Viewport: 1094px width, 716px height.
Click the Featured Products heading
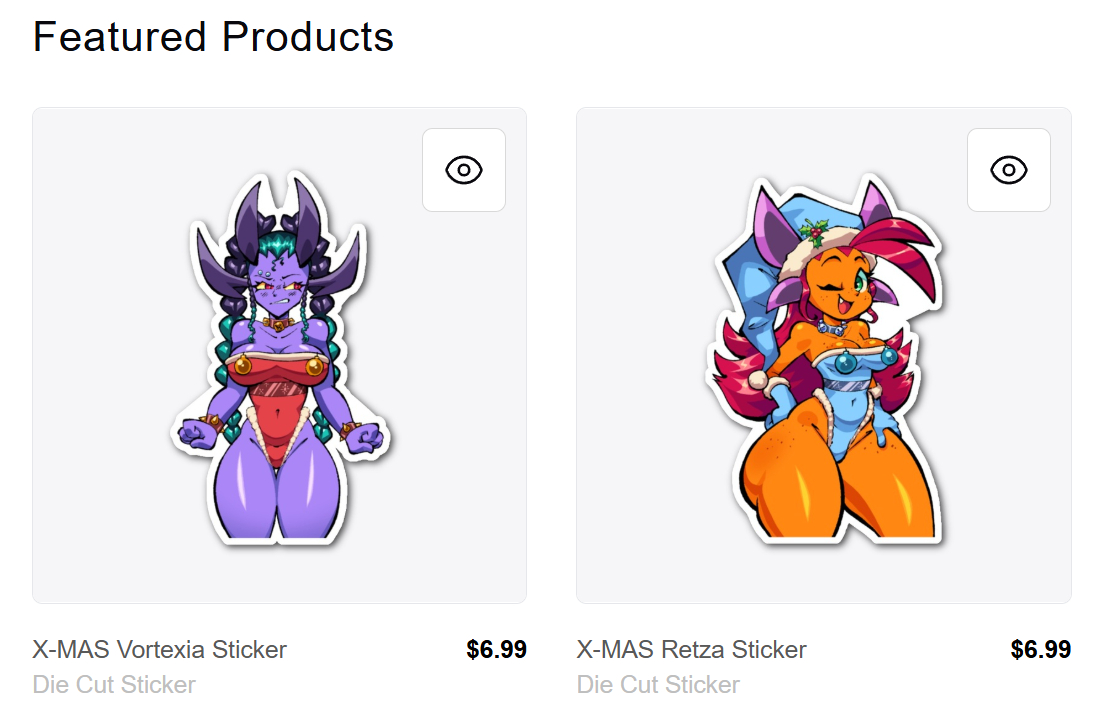[x=213, y=36]
